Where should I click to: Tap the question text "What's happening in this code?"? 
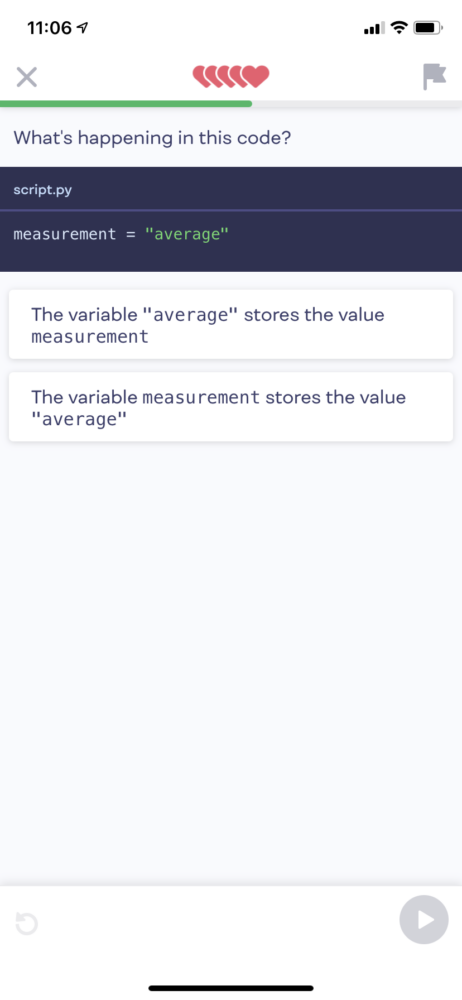pos(153,138)
